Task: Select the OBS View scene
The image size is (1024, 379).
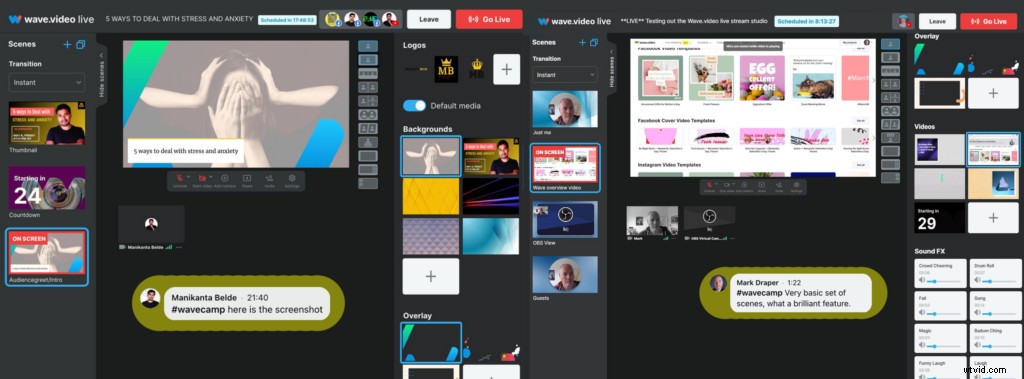Action: (x=565, y=220)
